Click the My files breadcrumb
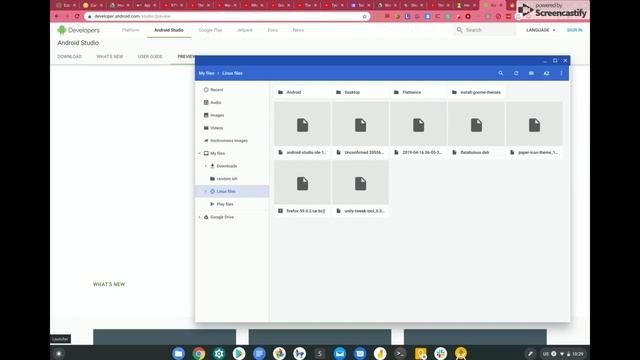This screenshot has width=640, height=360. click(207, 73)
